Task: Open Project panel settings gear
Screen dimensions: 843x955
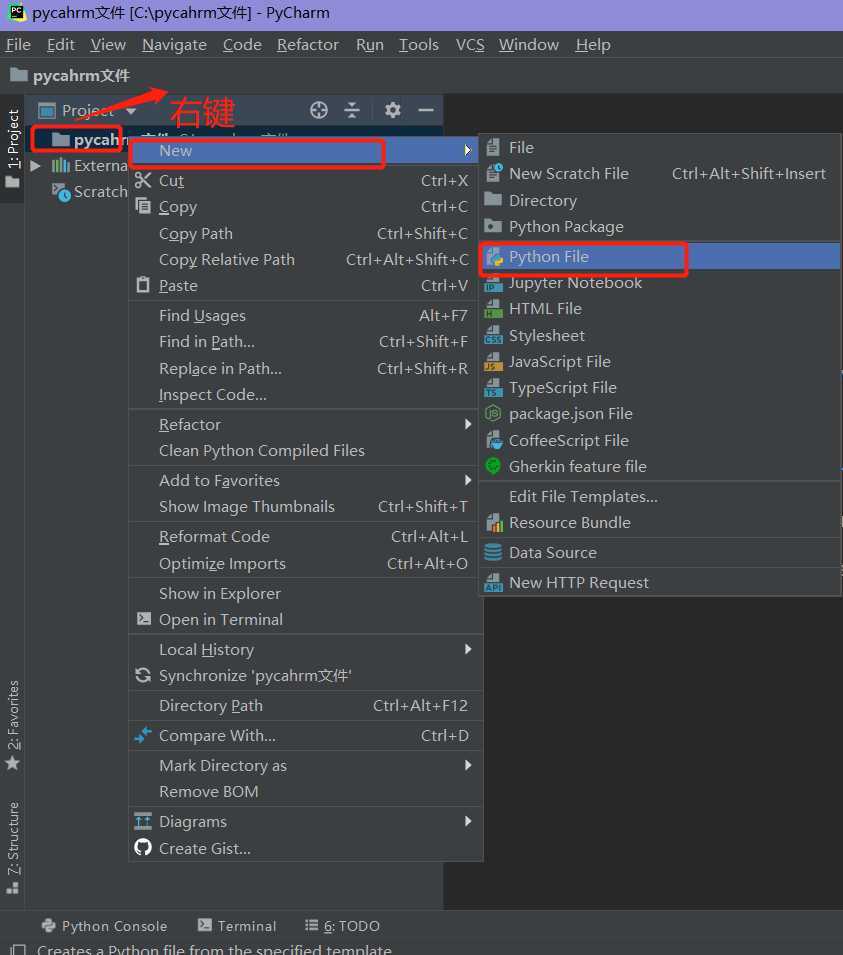Action: (393, 110)
